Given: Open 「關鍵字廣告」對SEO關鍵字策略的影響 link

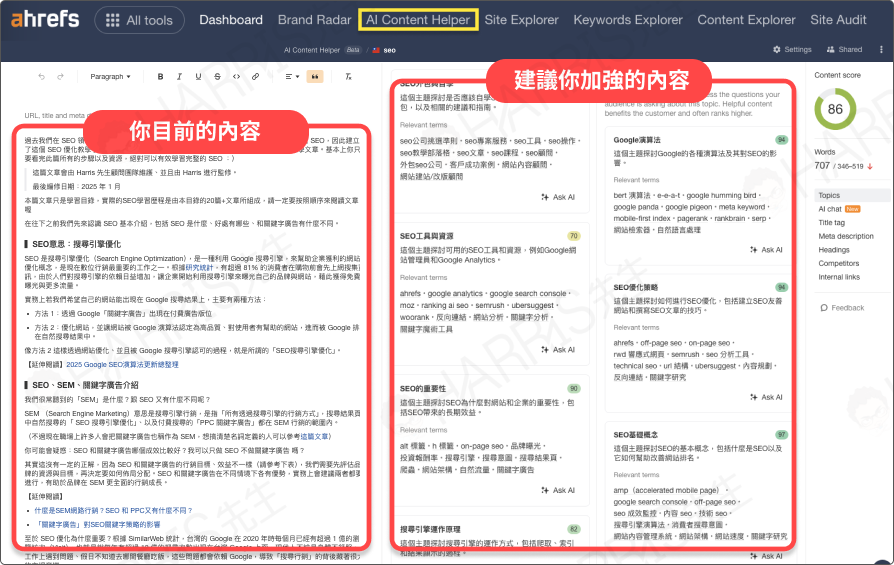Looking at the screenshot, I should tap(97, 525).
